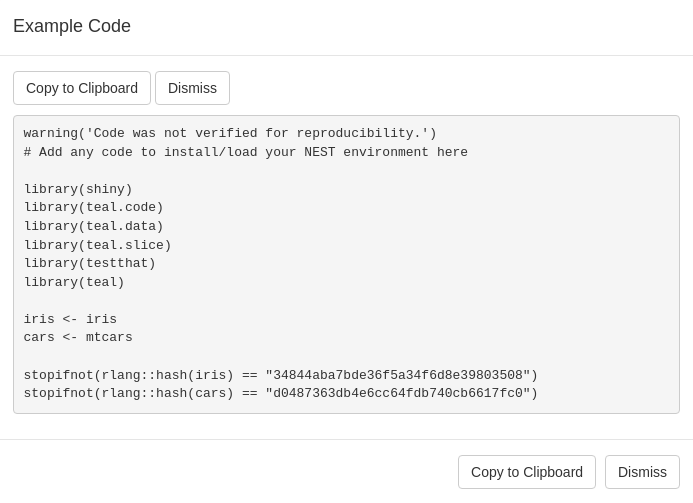693x503 pixels.
Task: Click the rlang::hash(cars) expression
Action: pyautogui.click(x=167, y=394)
